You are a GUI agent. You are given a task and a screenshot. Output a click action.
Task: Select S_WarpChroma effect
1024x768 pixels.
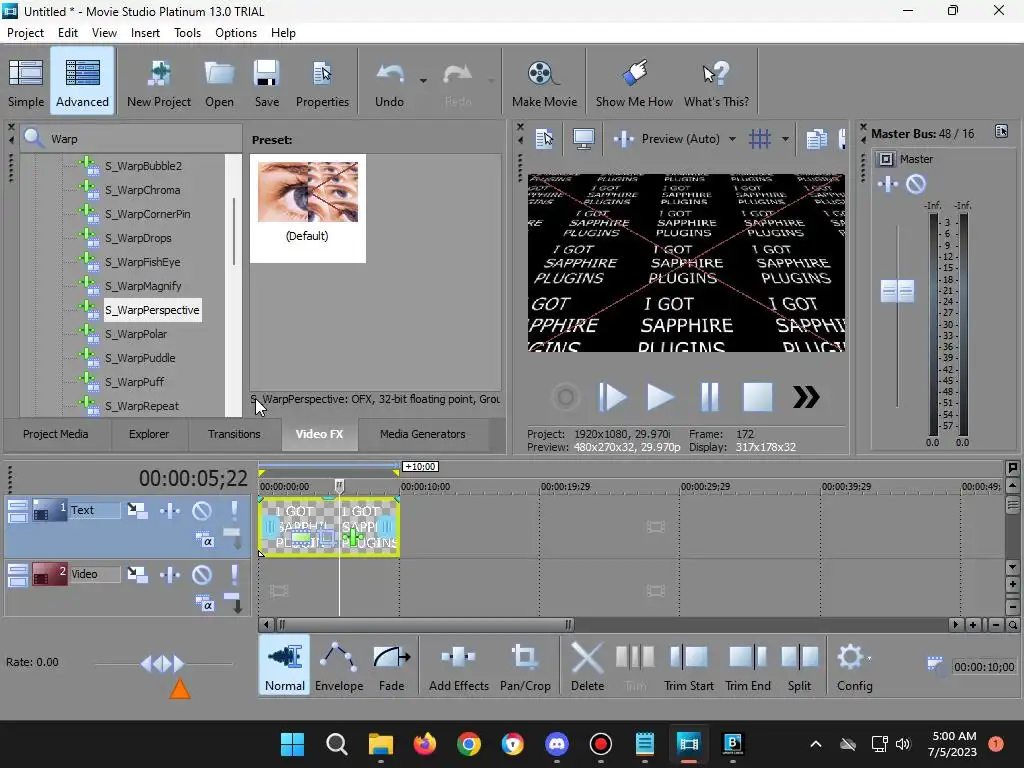coord(142,190)
